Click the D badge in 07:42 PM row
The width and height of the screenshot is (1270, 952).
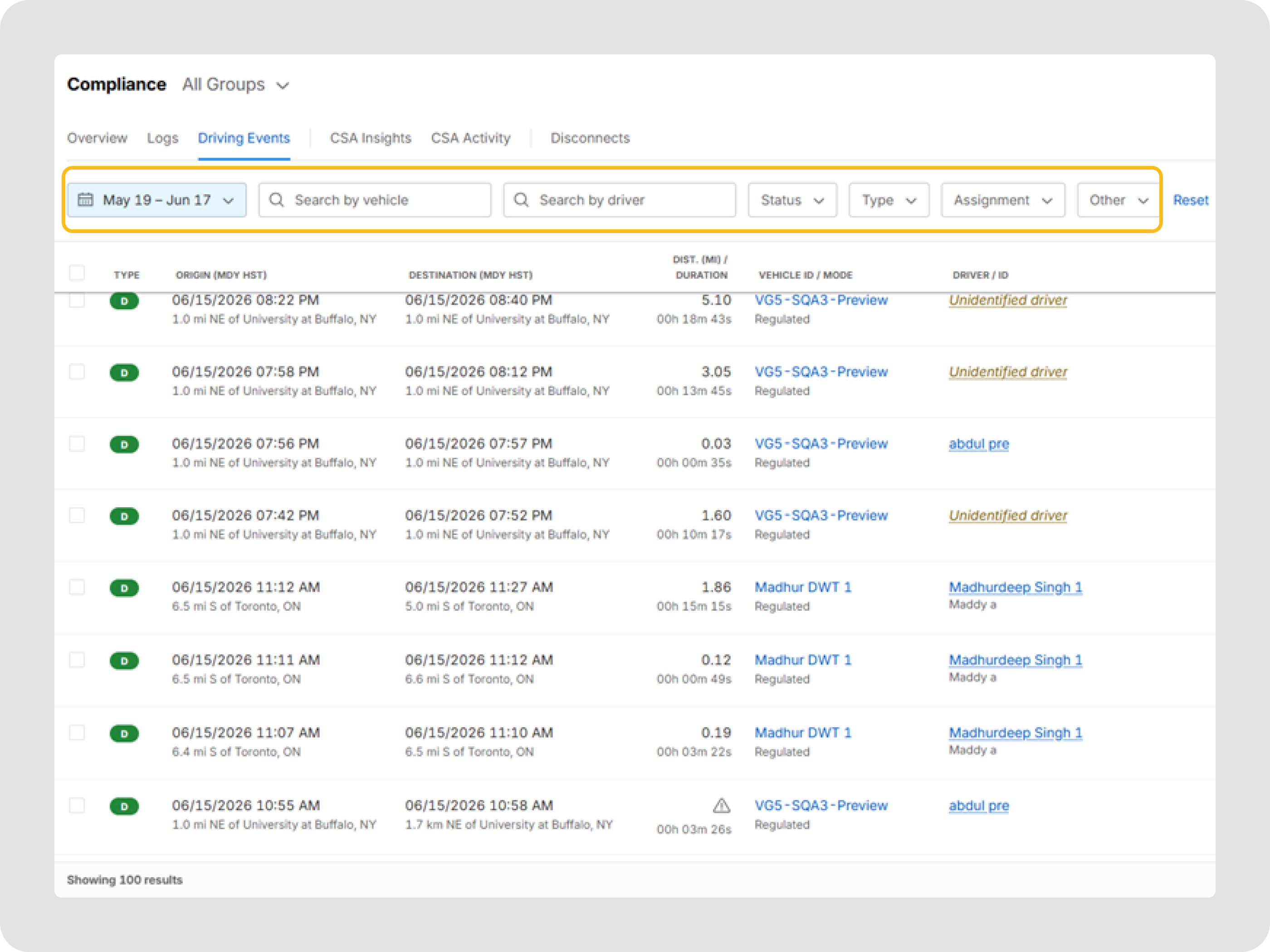tap(124, 516)
